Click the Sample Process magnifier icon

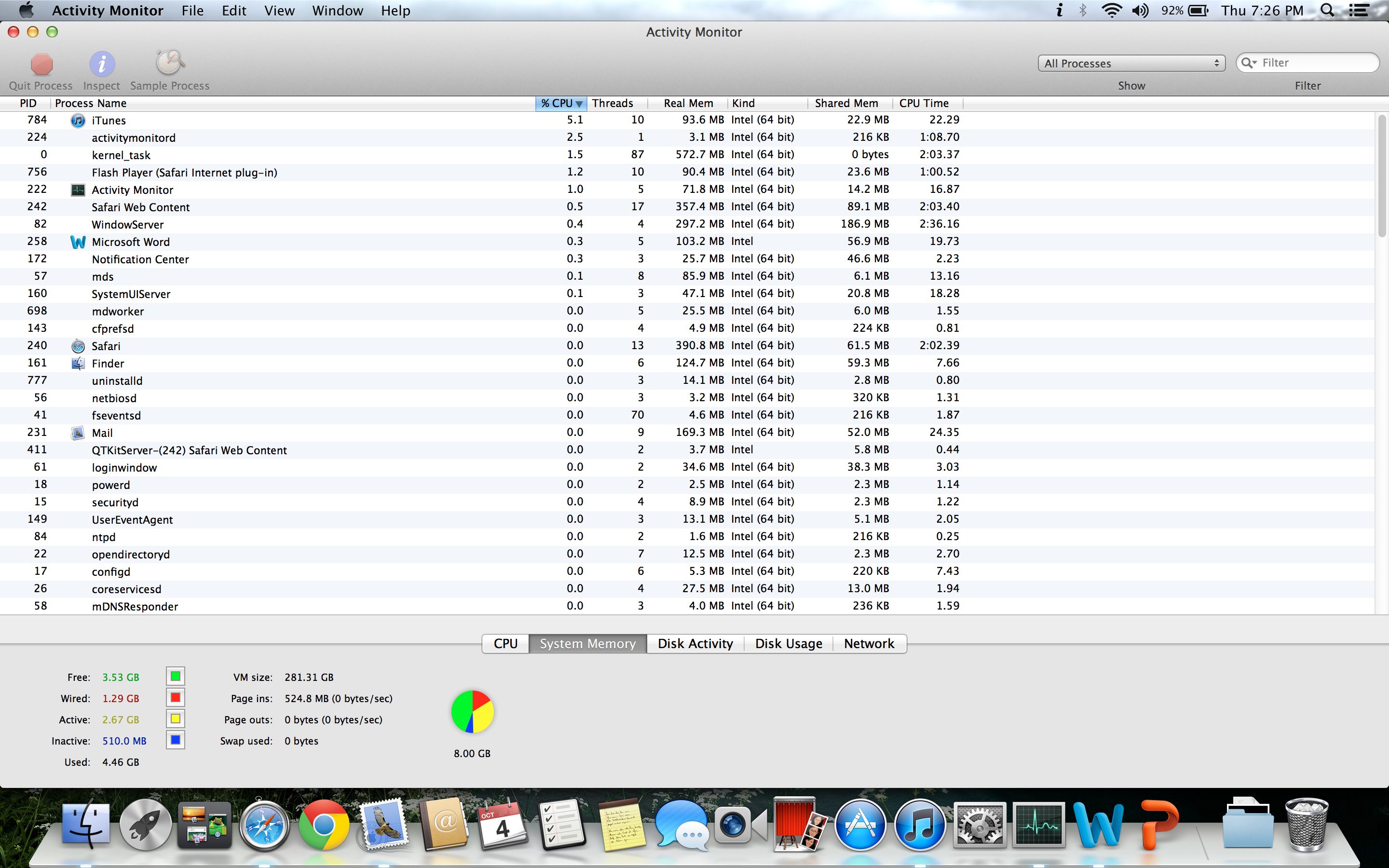[x=169, y=63]
